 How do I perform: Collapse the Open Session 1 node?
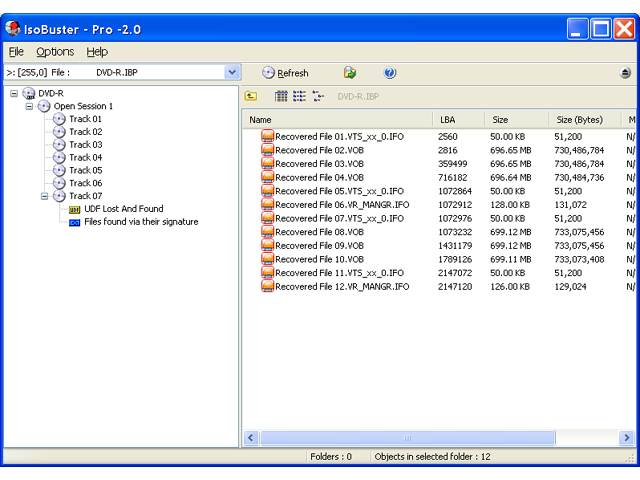point(29,107)
